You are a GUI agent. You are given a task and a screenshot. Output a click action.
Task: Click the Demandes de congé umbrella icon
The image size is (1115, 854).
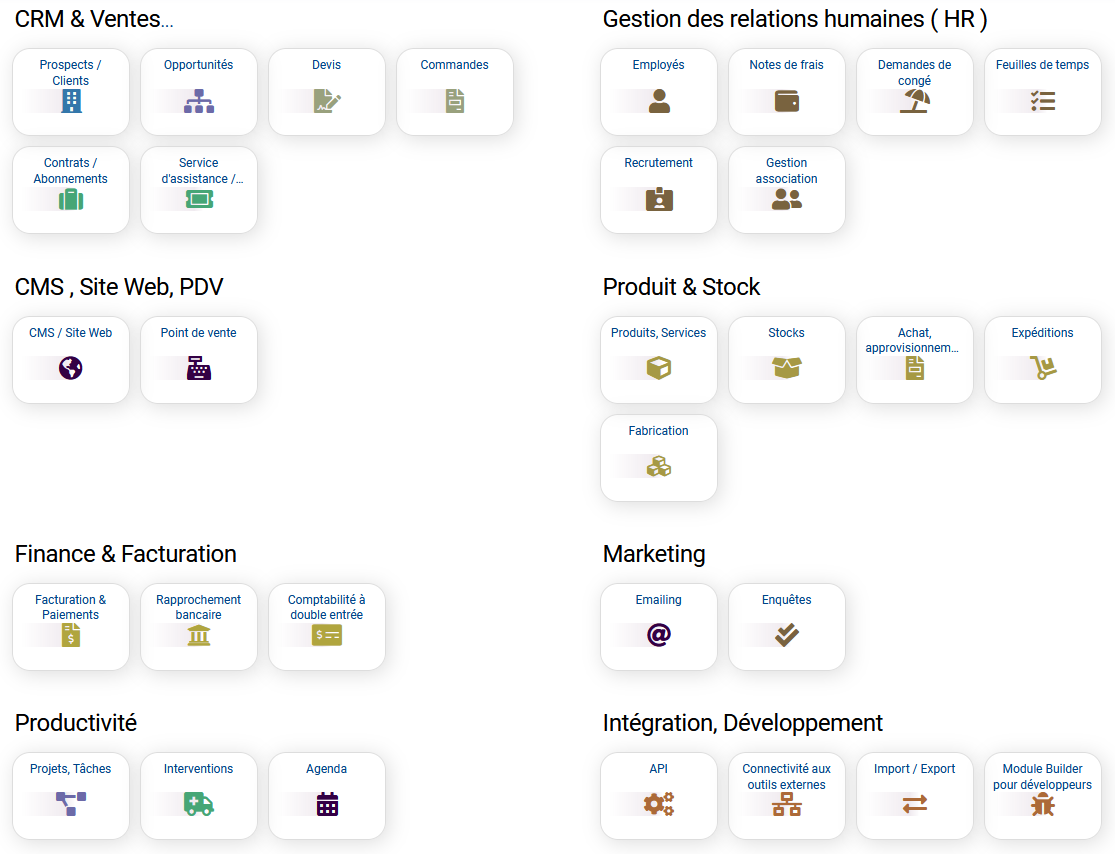(915, 101)
